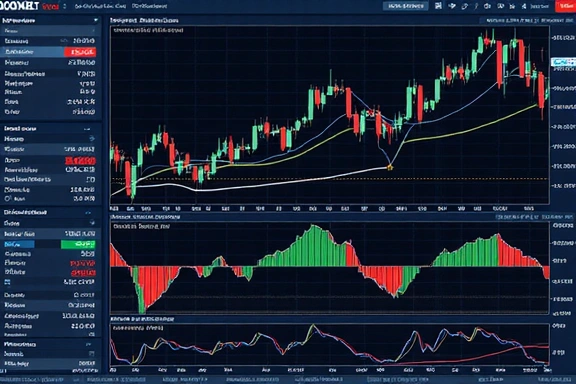Viewport: 576px width, 384px height.
Task: Click the white platform logo at top-left
Action: [19, 6]
